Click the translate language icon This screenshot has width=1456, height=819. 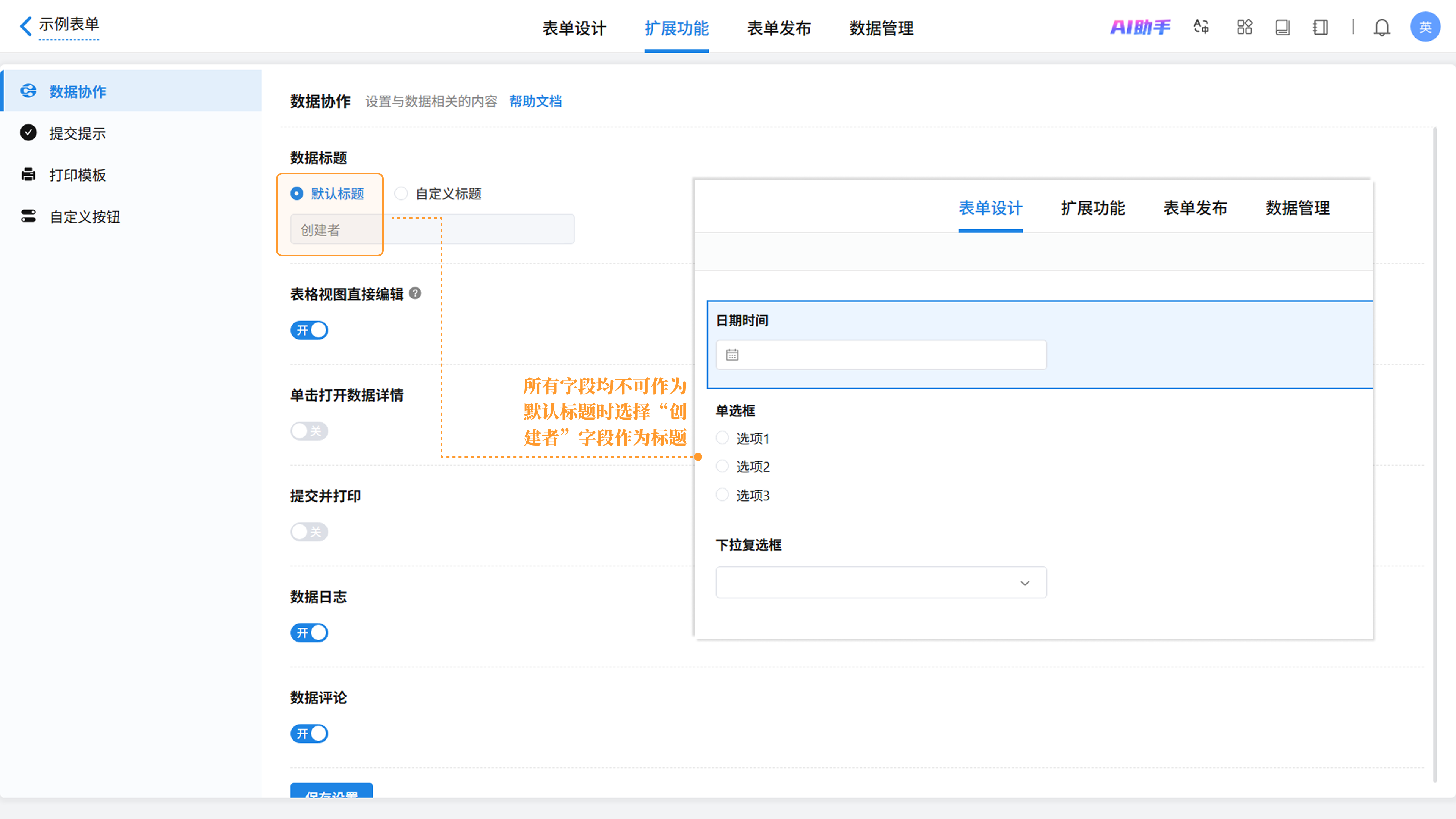(1201, 27)
